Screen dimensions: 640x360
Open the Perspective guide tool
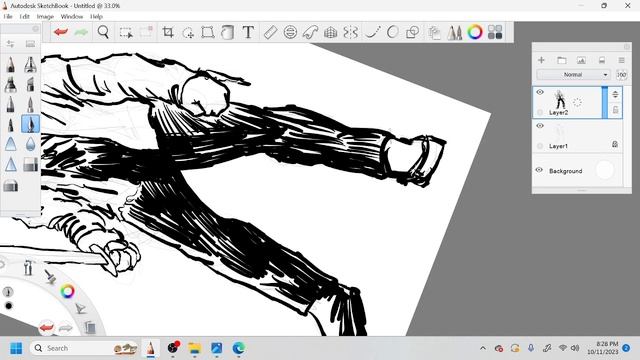click(x=330, y=32)
